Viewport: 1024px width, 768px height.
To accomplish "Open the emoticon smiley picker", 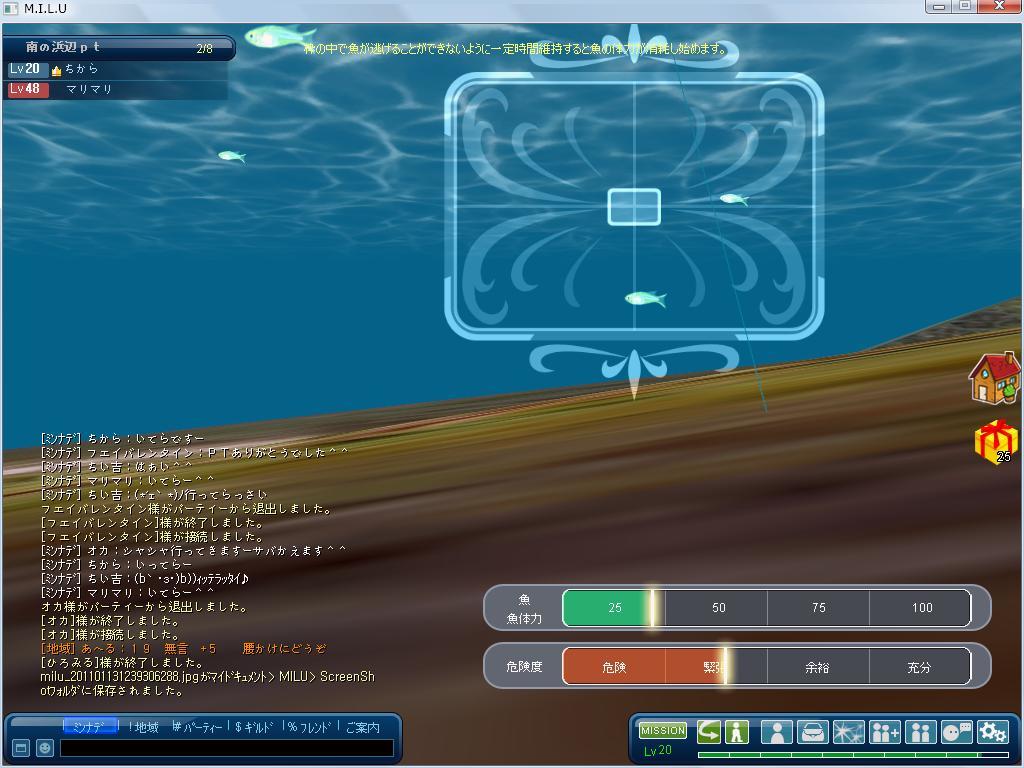I will tap(44, 748).
